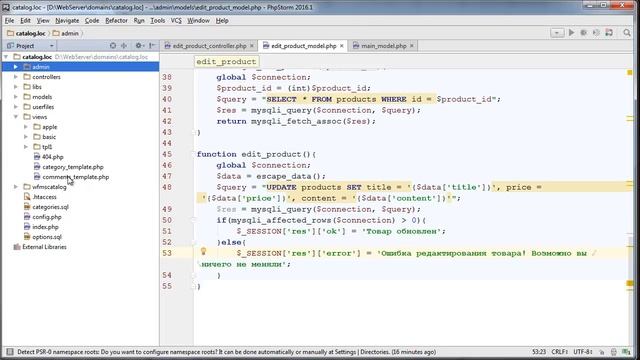Expand the admin folder
Screen dimensions: 640x360
coord(16,67)
